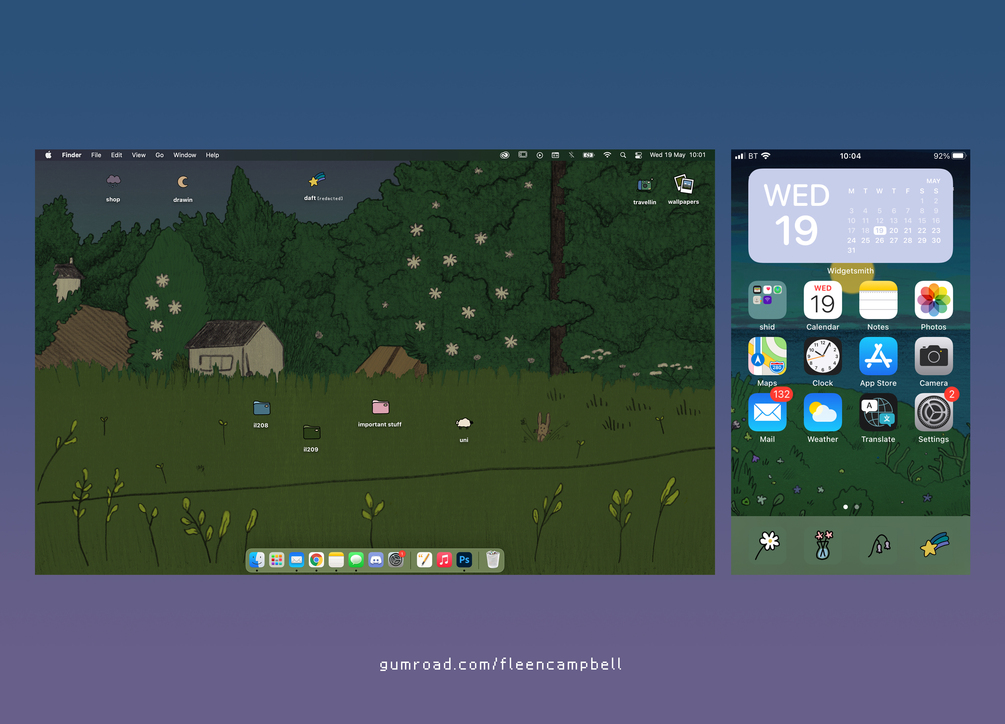1005x724 pixels.
Task: Open Discord from the dock
Action: pyautogui.click(x=376, y=559)
